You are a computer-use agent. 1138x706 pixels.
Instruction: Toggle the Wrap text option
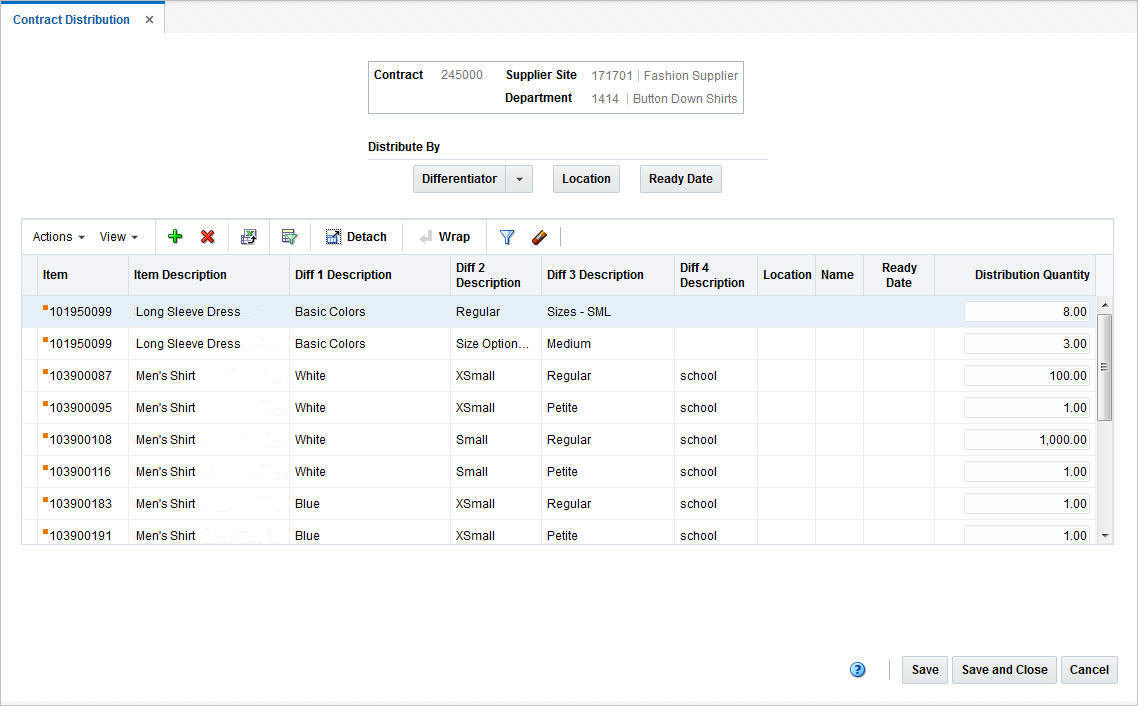point(444,236)
